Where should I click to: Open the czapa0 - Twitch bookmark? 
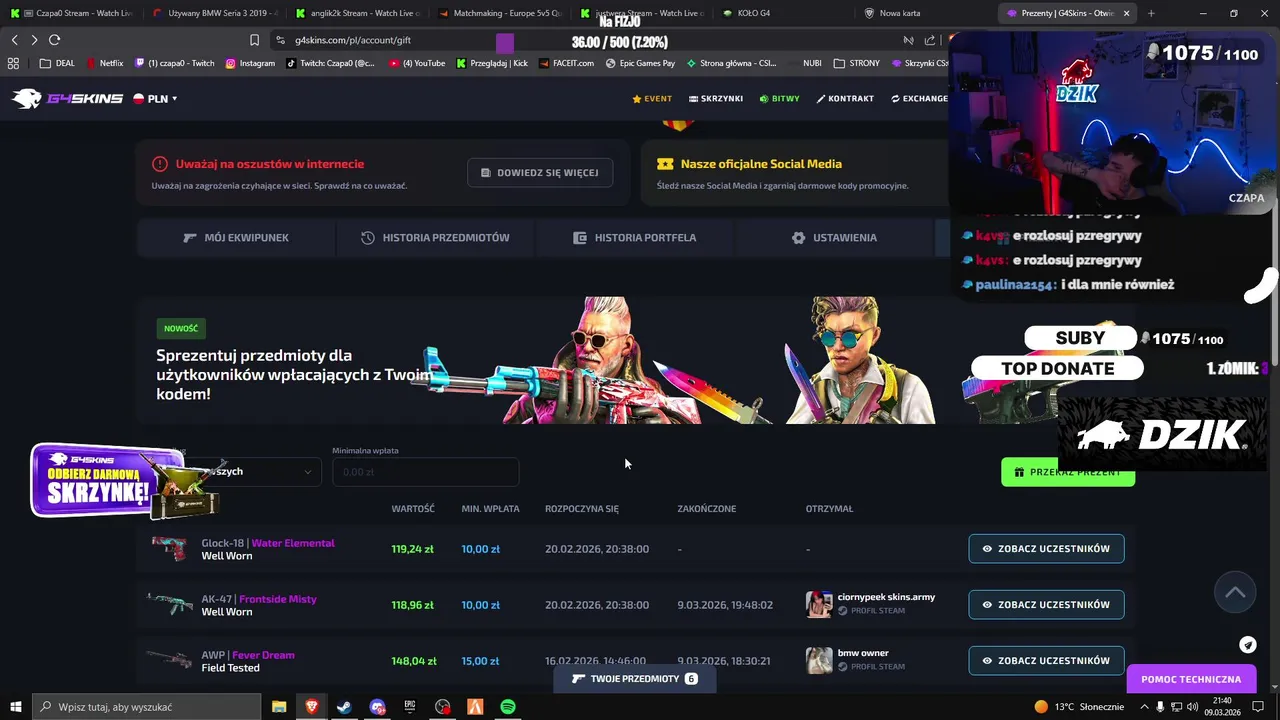(x=174, y=63)
